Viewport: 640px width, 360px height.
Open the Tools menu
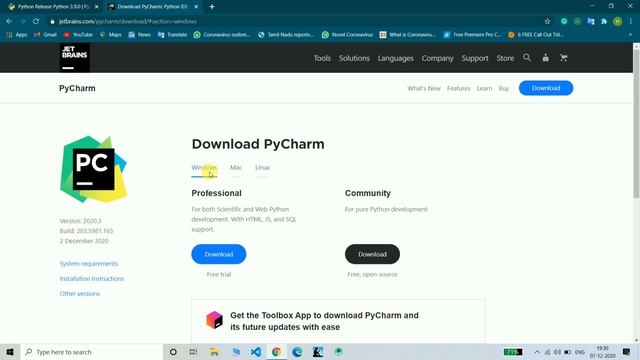tap(322, 58)
